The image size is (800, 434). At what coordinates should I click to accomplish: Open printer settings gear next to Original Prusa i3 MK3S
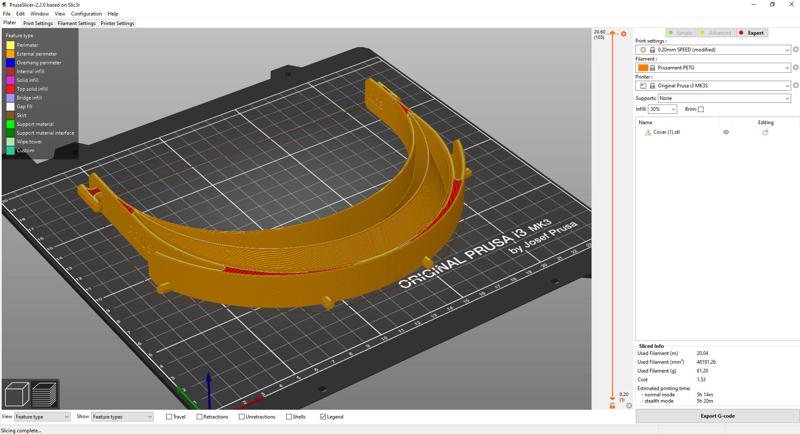coord(795,85)
